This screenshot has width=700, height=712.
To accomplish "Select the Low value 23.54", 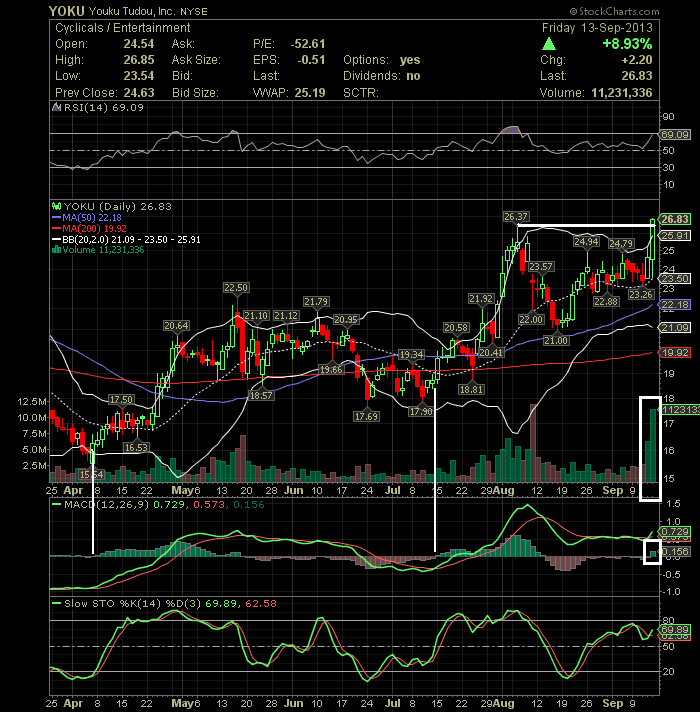I will (x=139, y=76).
